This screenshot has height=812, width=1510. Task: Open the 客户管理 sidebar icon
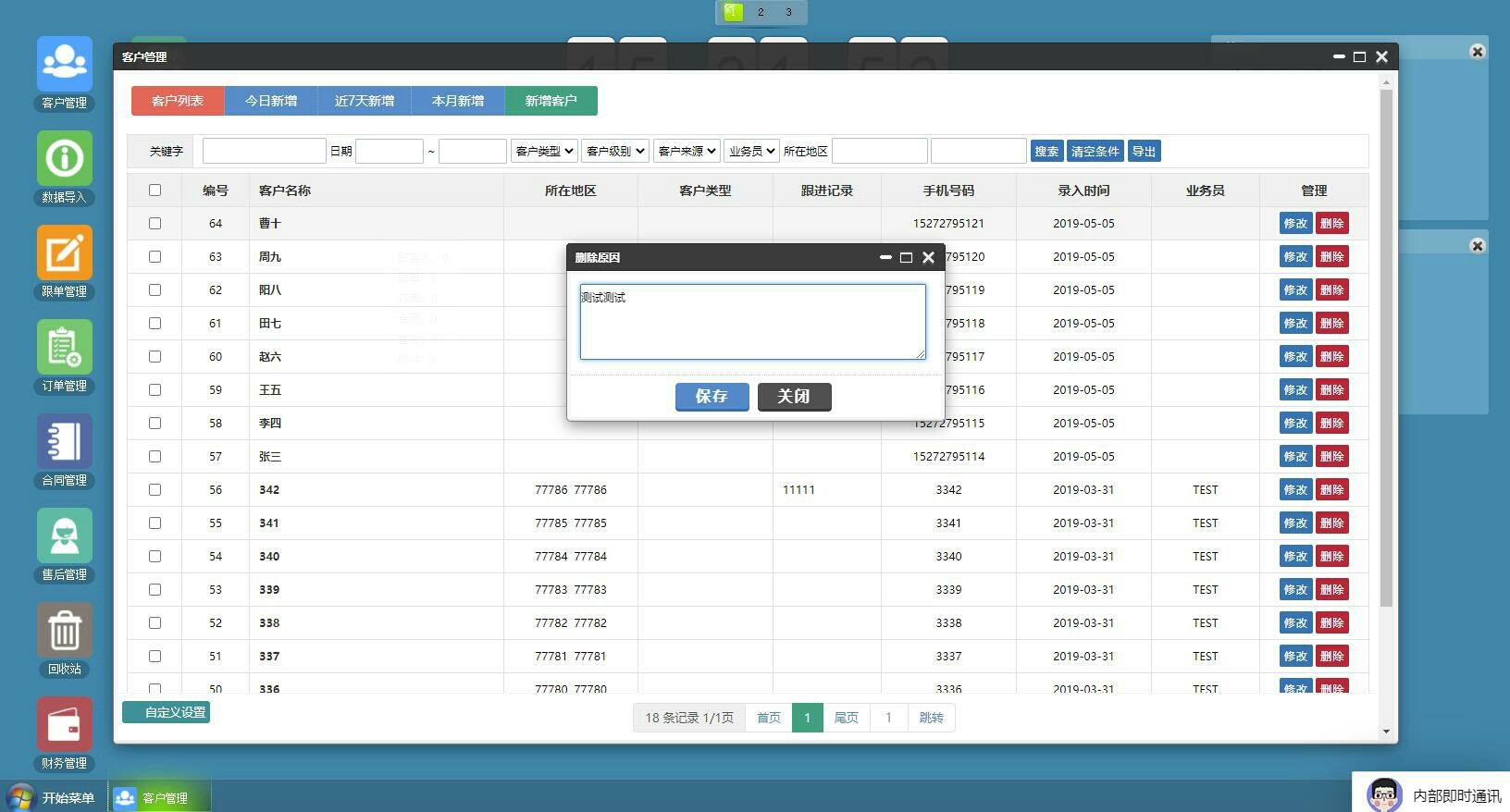(65, 65)
